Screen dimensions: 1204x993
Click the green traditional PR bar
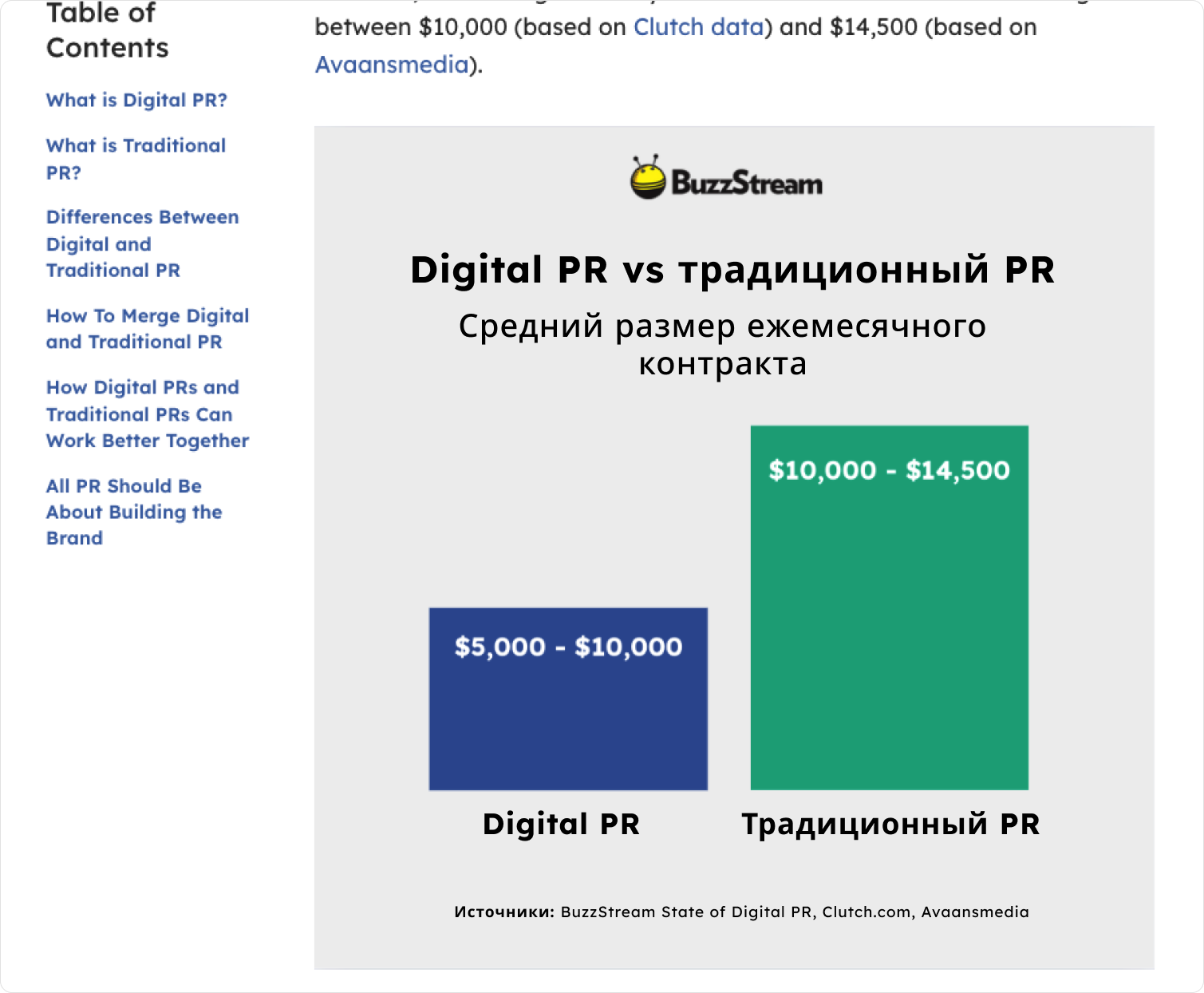tap(890, 607)
